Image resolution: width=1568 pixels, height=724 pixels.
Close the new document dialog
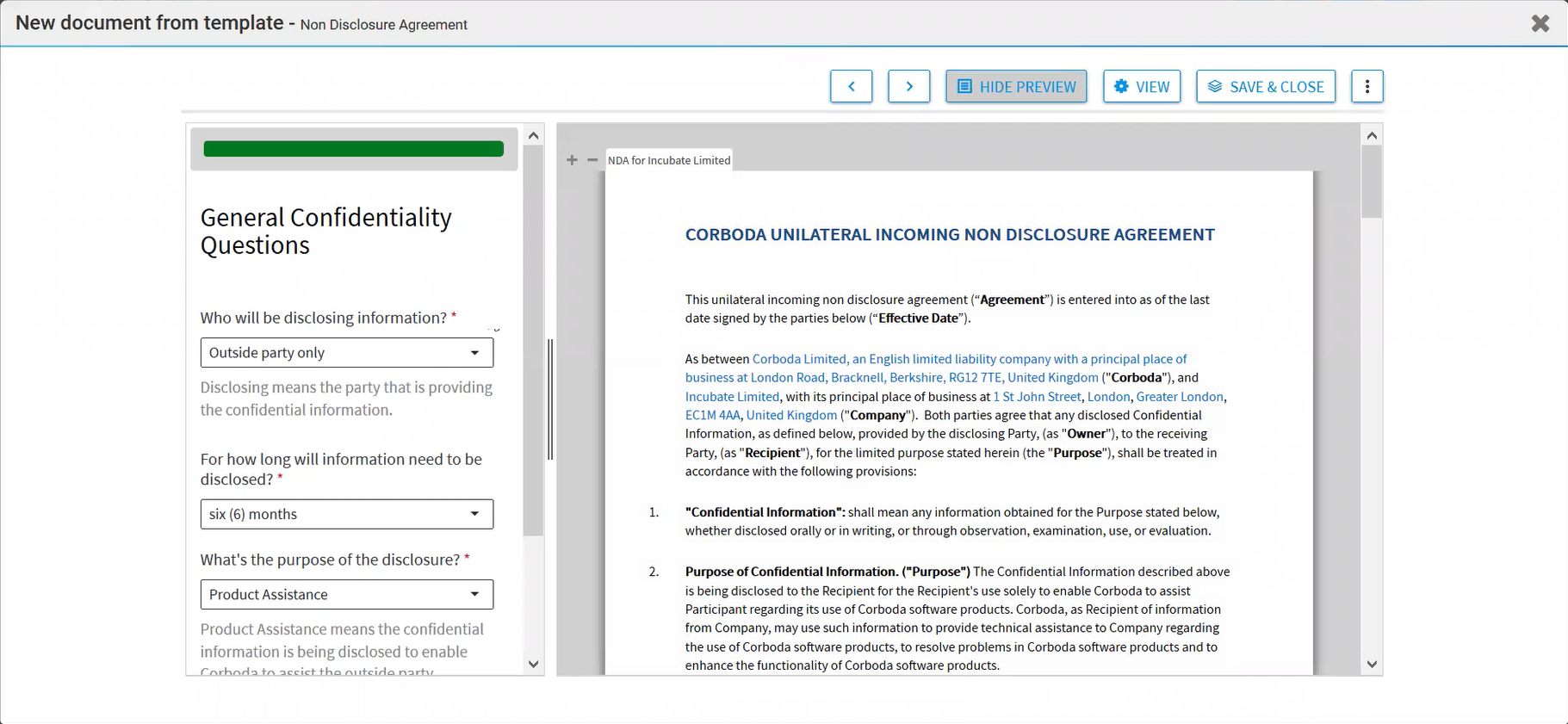point(1540,23)
